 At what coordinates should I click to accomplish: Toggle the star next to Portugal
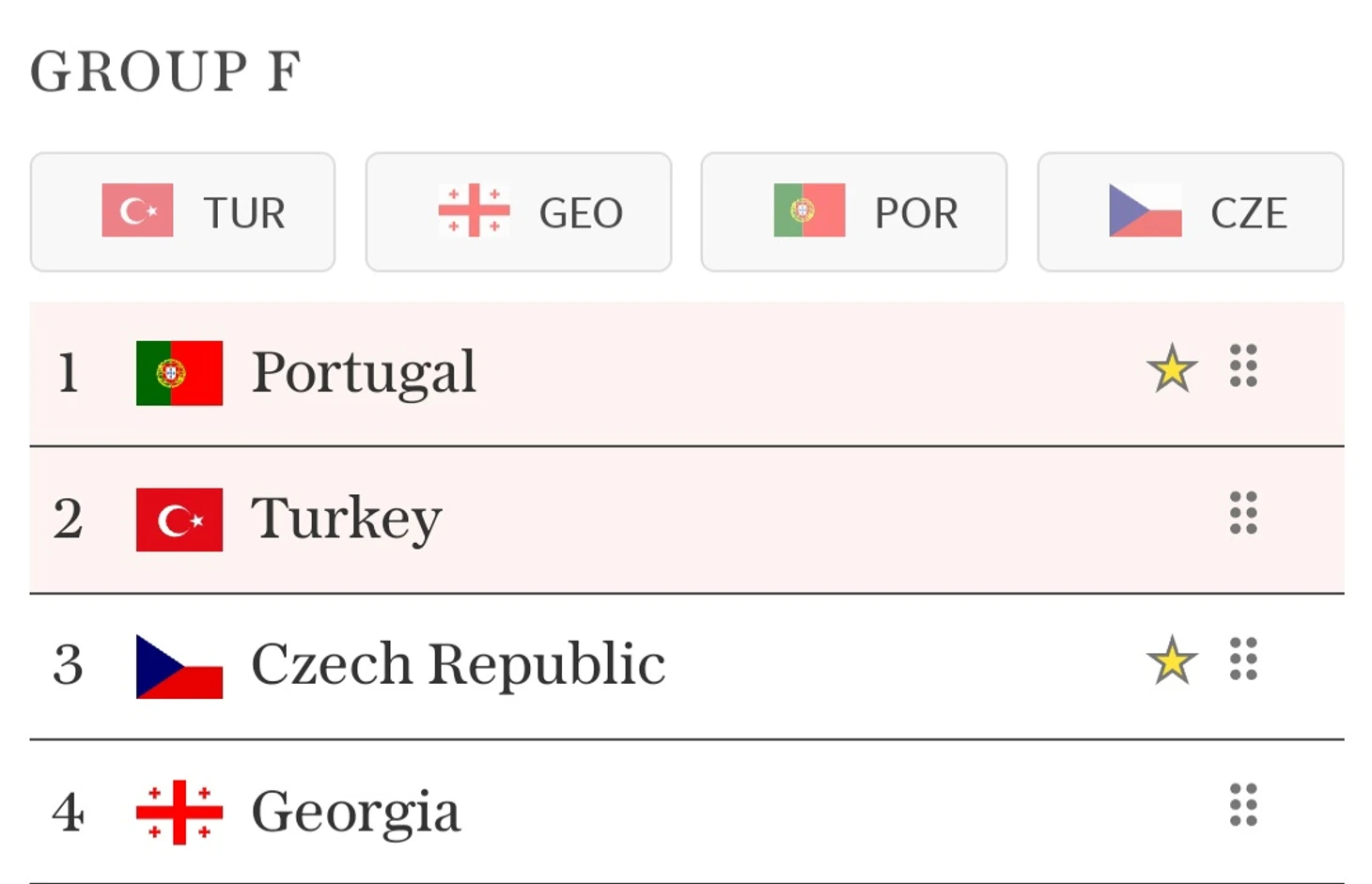pyautogui.click(x=1172, y=368)
